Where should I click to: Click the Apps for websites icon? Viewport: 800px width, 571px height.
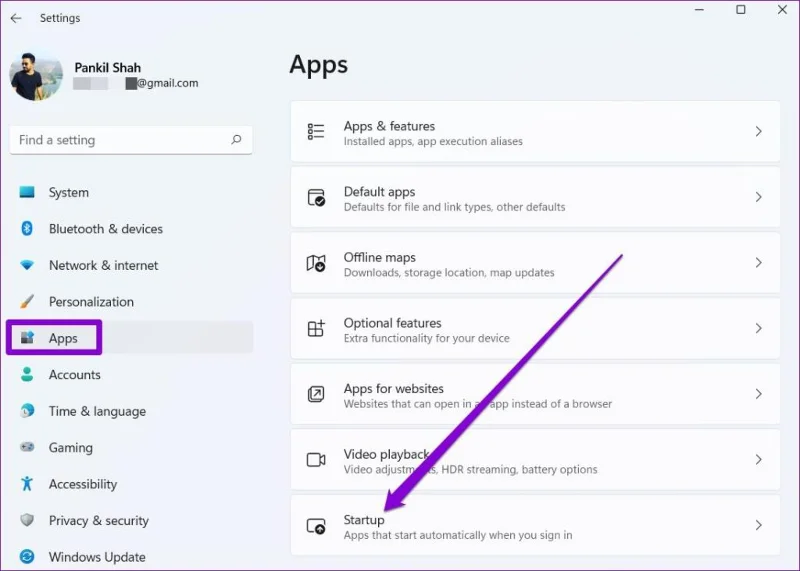click(316, 394)
